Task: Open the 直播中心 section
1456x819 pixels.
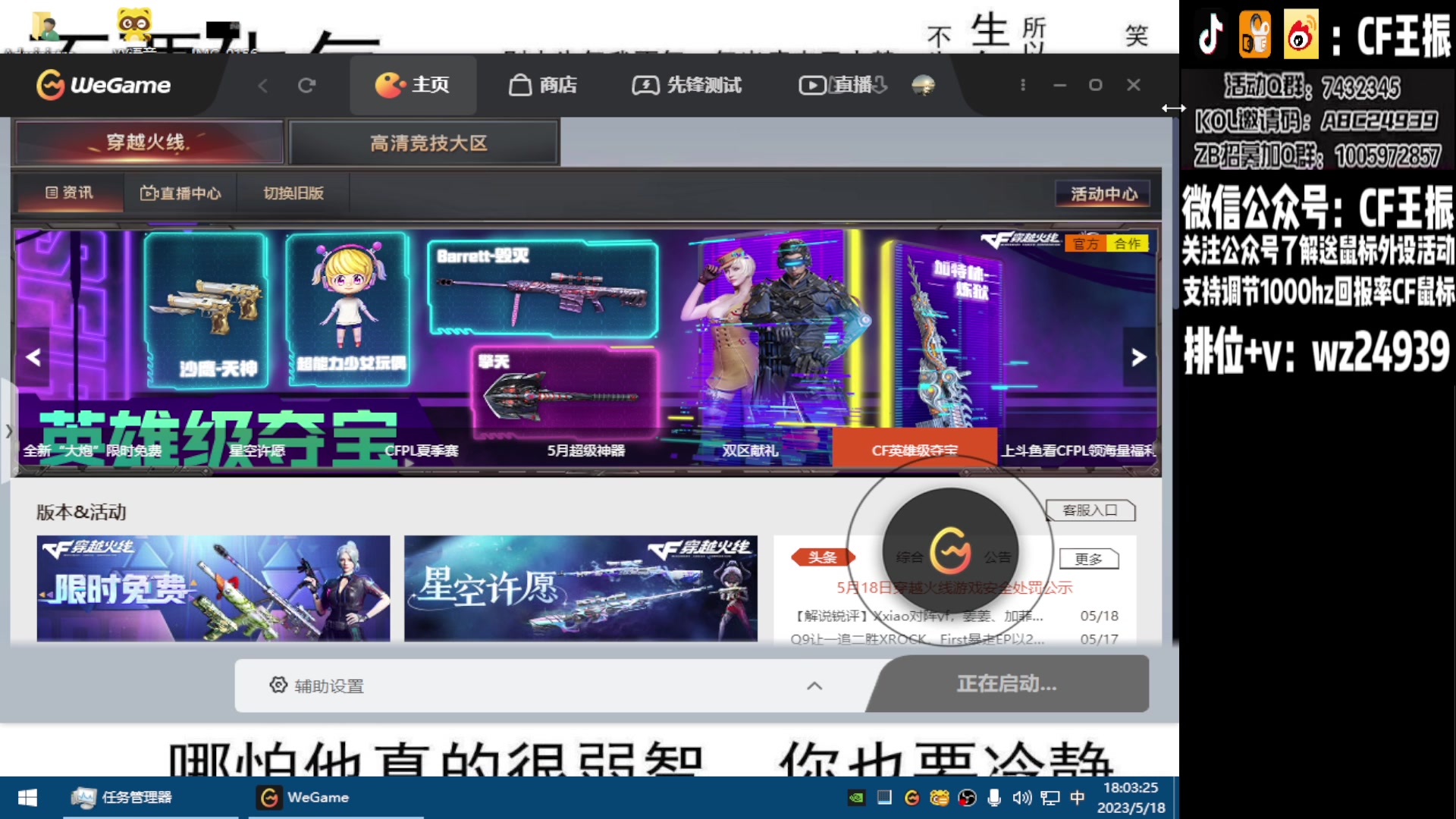Action: (x=180, y=193)
